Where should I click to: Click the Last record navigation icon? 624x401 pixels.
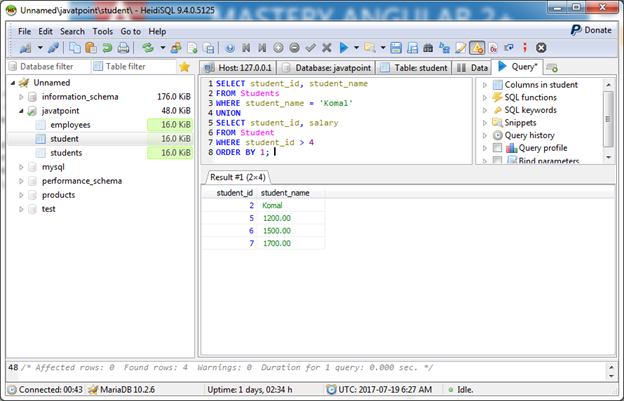click(x=262, y=48)
